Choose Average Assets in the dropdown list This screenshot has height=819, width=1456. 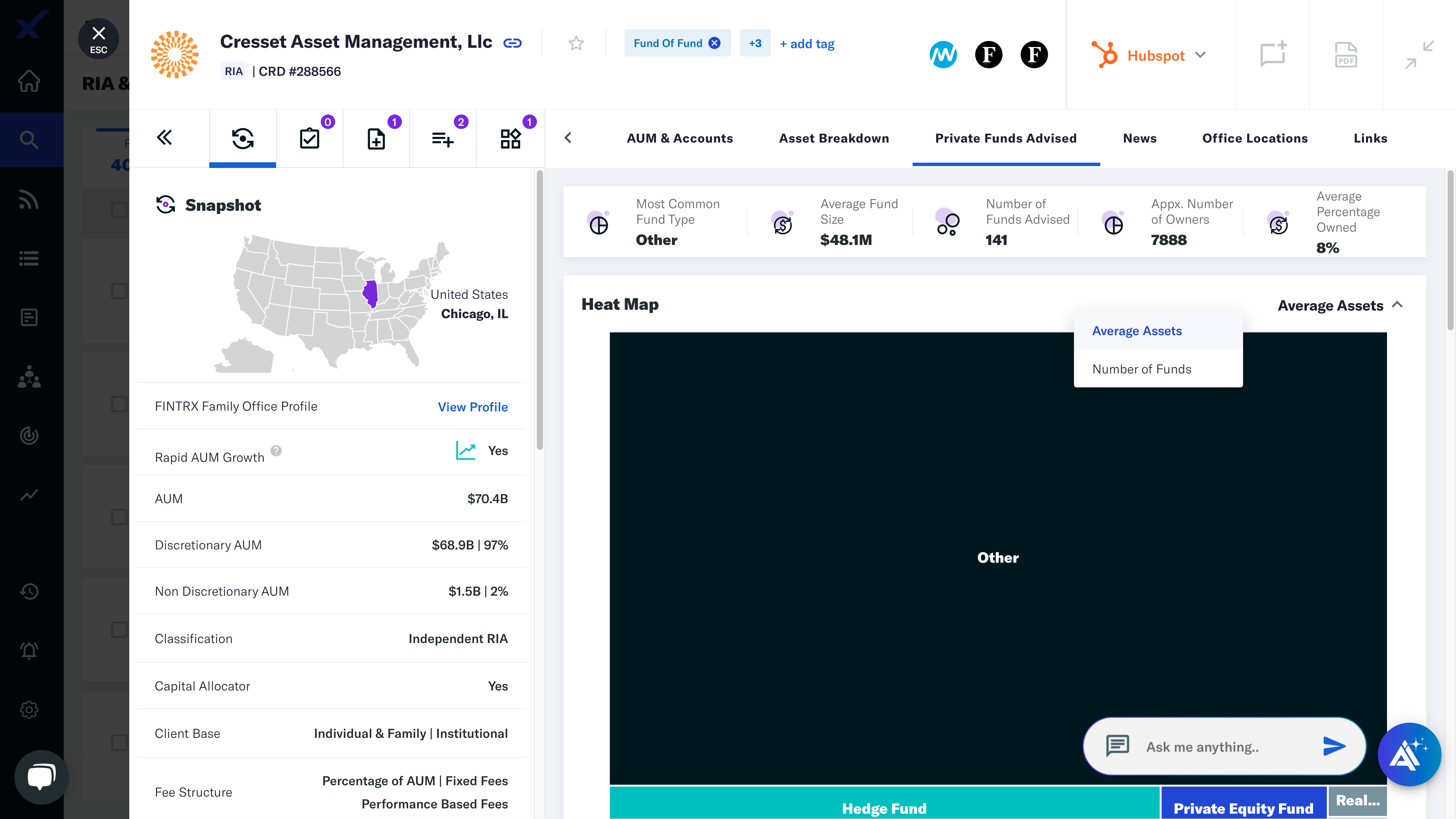[1158, 331]
